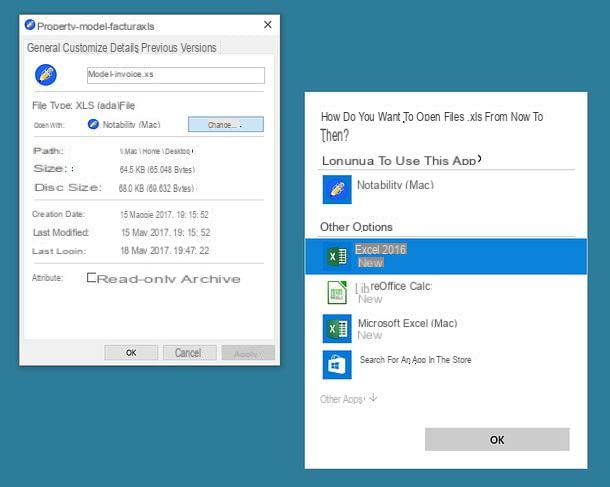Click the path value Mac\Home\Desktop
The width and height of the screenshot is (610, 487).
(x=156, y=151)
